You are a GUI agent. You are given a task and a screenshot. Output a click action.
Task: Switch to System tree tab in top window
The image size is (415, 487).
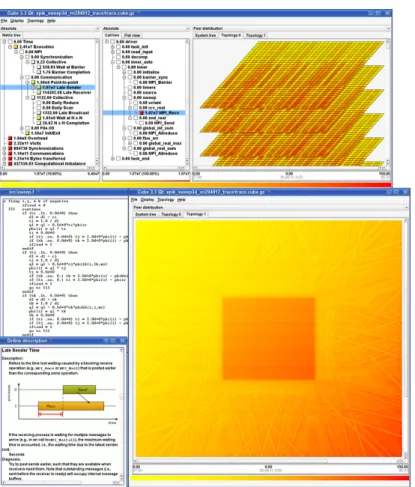coord(205,35)
